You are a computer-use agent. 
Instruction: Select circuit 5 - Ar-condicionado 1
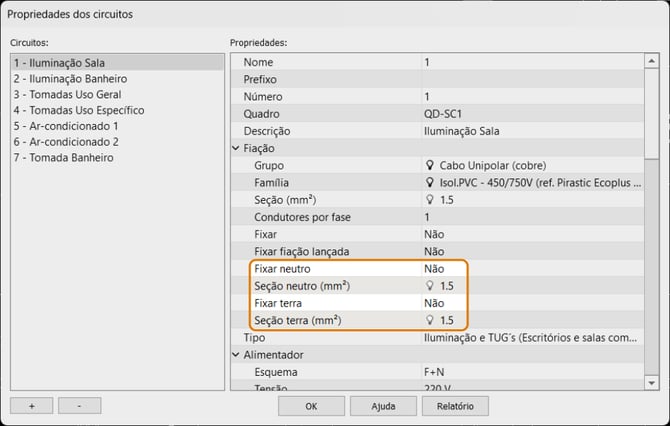[x=66, y=126]
